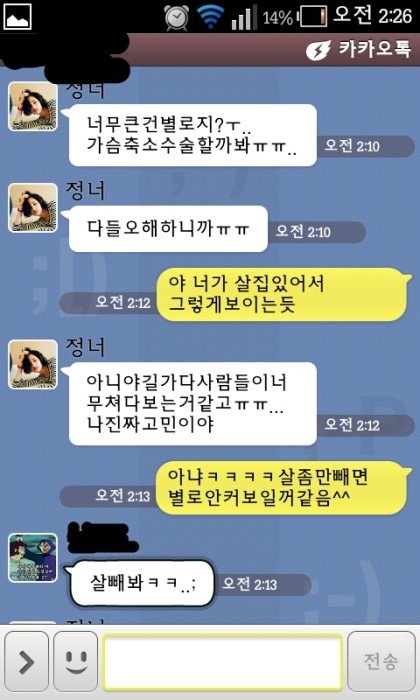Tap the 가슴축소수술할까봐 message bubble

pyautogui.click(x=191, y=135)
